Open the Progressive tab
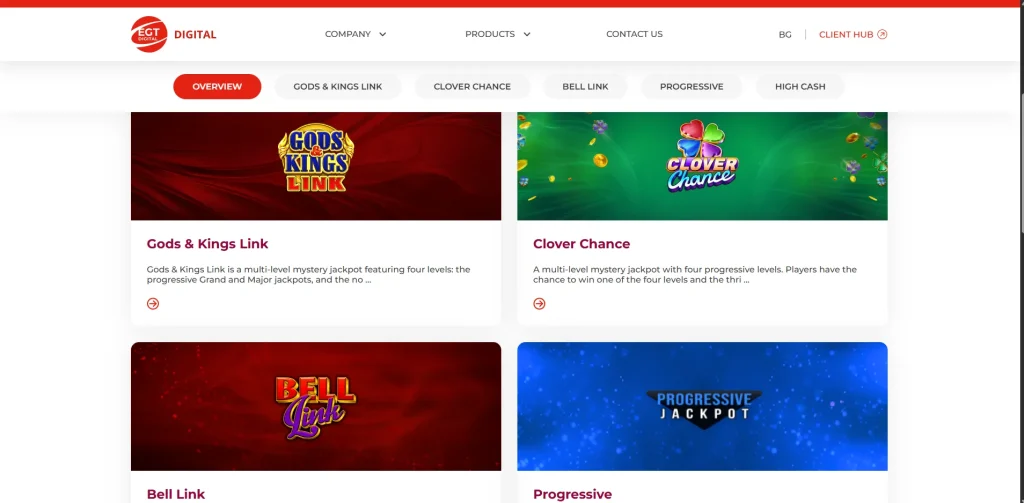Viewport: 1024px width, 503px height. [x=692, y=86]
